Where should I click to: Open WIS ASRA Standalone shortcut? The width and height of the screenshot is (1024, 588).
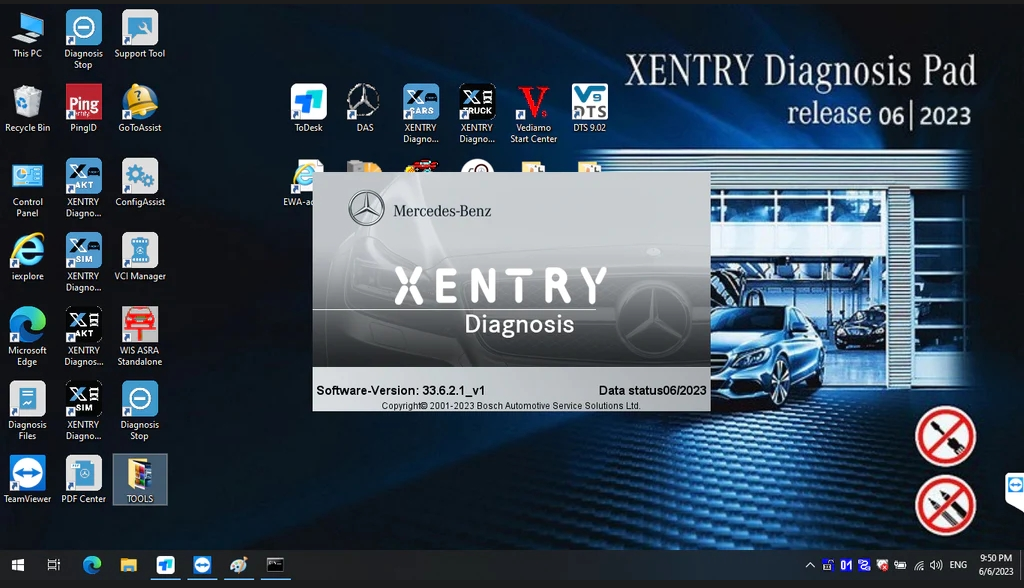tap(140, 336)
